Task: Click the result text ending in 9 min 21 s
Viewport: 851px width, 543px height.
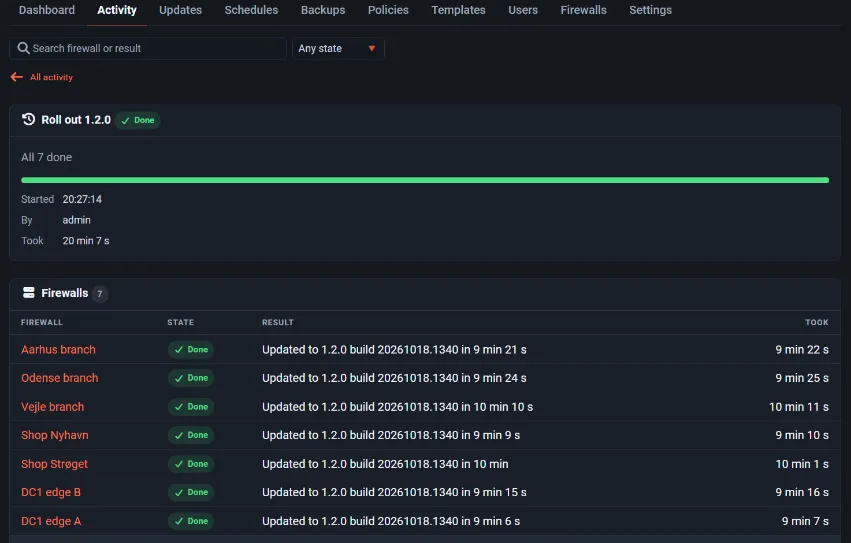Action: coord(394,350)
